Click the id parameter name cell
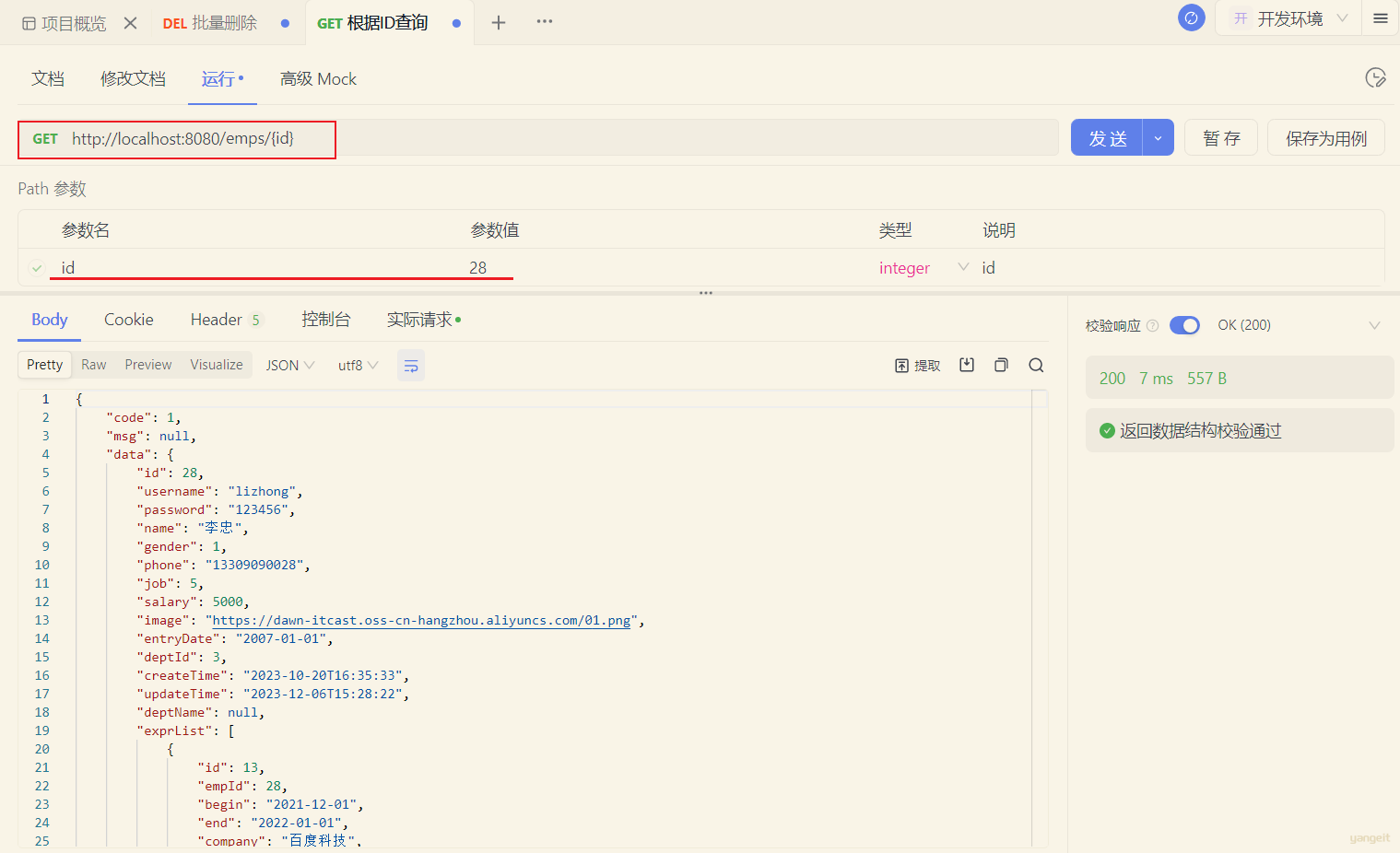This screenshot has height=853, width=1400. pyautogui.click(x=68, y=268)
